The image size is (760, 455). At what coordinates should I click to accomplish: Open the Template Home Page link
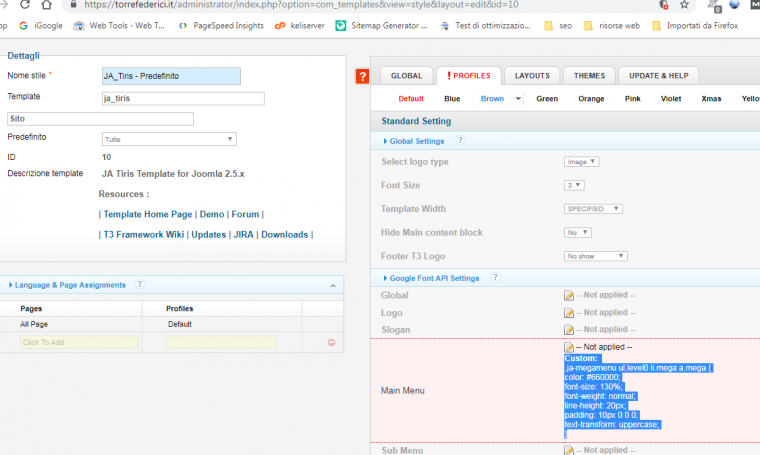point(147,214)
